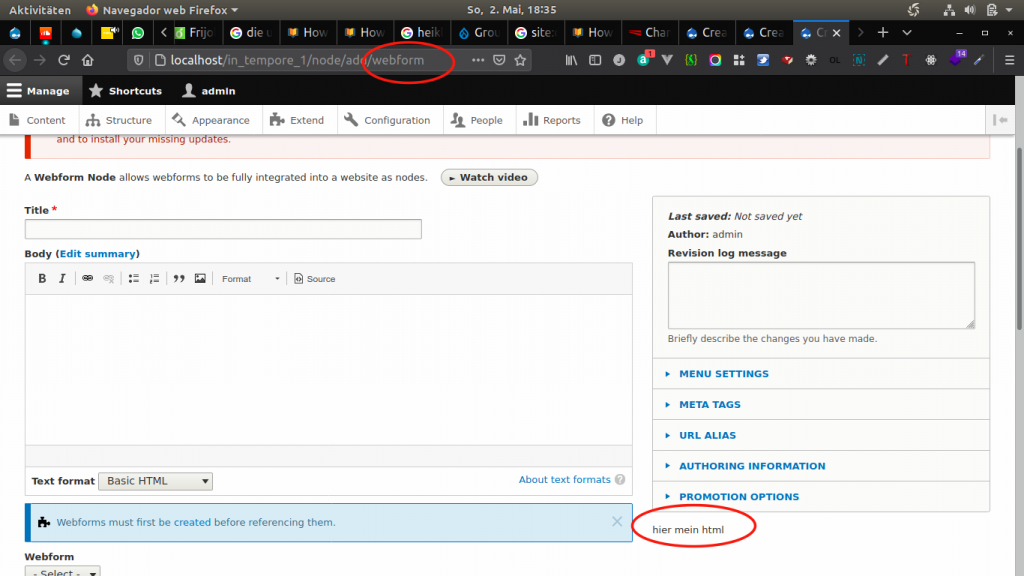Viewport: 1024px width, 576px height.
Task: Click the Bold formatting icon
Action: pos(42,279)
